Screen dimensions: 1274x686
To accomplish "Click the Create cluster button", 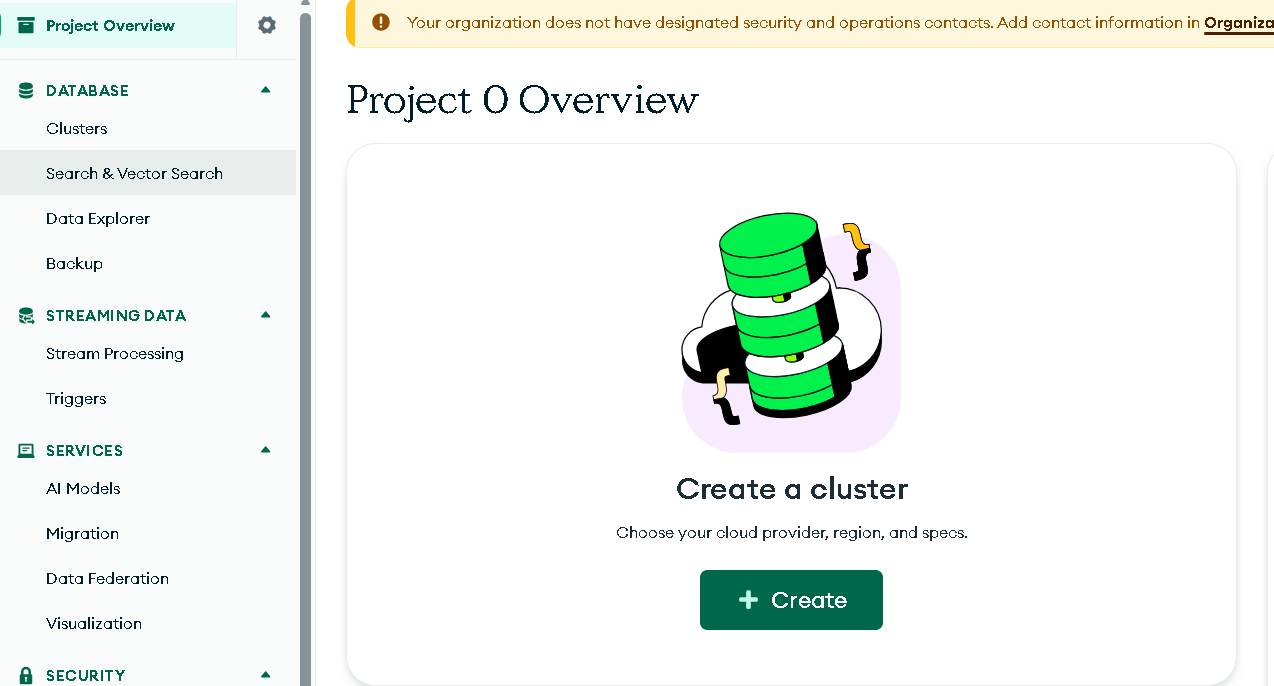I will pyautogui.click(x=791, y=600).
